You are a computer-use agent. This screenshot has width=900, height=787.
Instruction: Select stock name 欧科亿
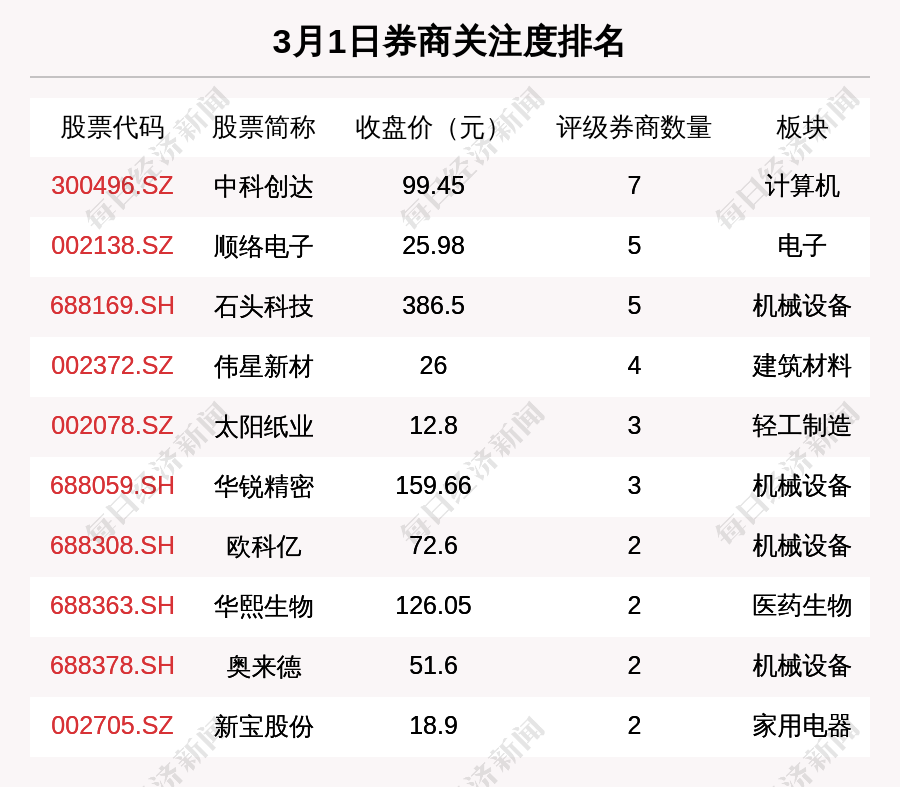(263, 546)
